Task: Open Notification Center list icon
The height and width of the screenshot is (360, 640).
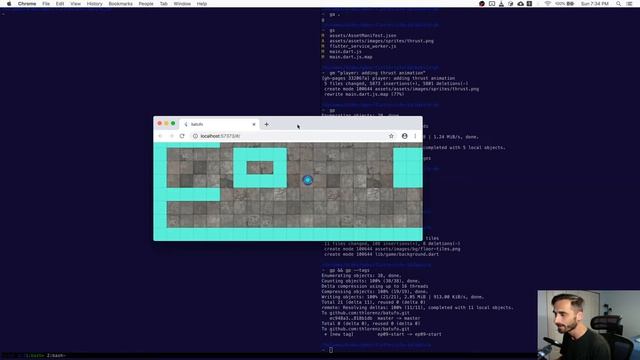Action: point(630,4)
